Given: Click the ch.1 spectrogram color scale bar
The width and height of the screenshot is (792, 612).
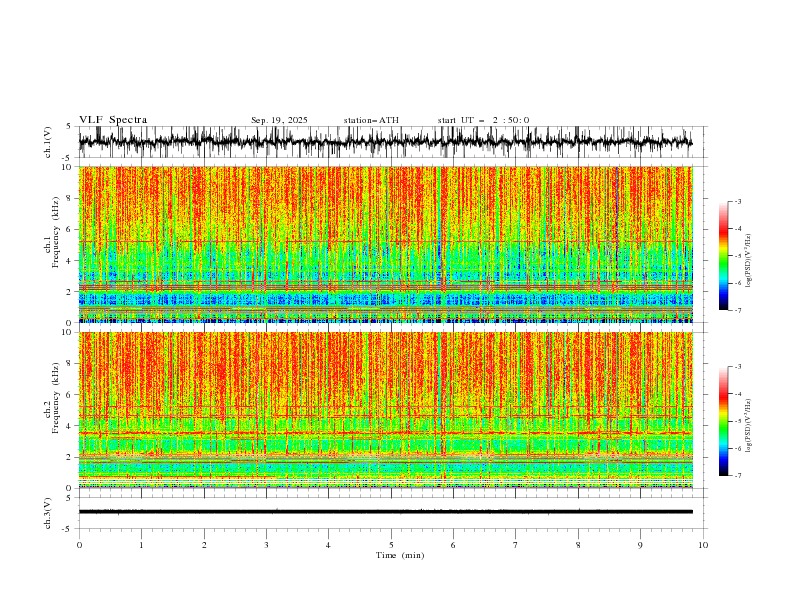Looking at the screenshot, I should (723, 256).
